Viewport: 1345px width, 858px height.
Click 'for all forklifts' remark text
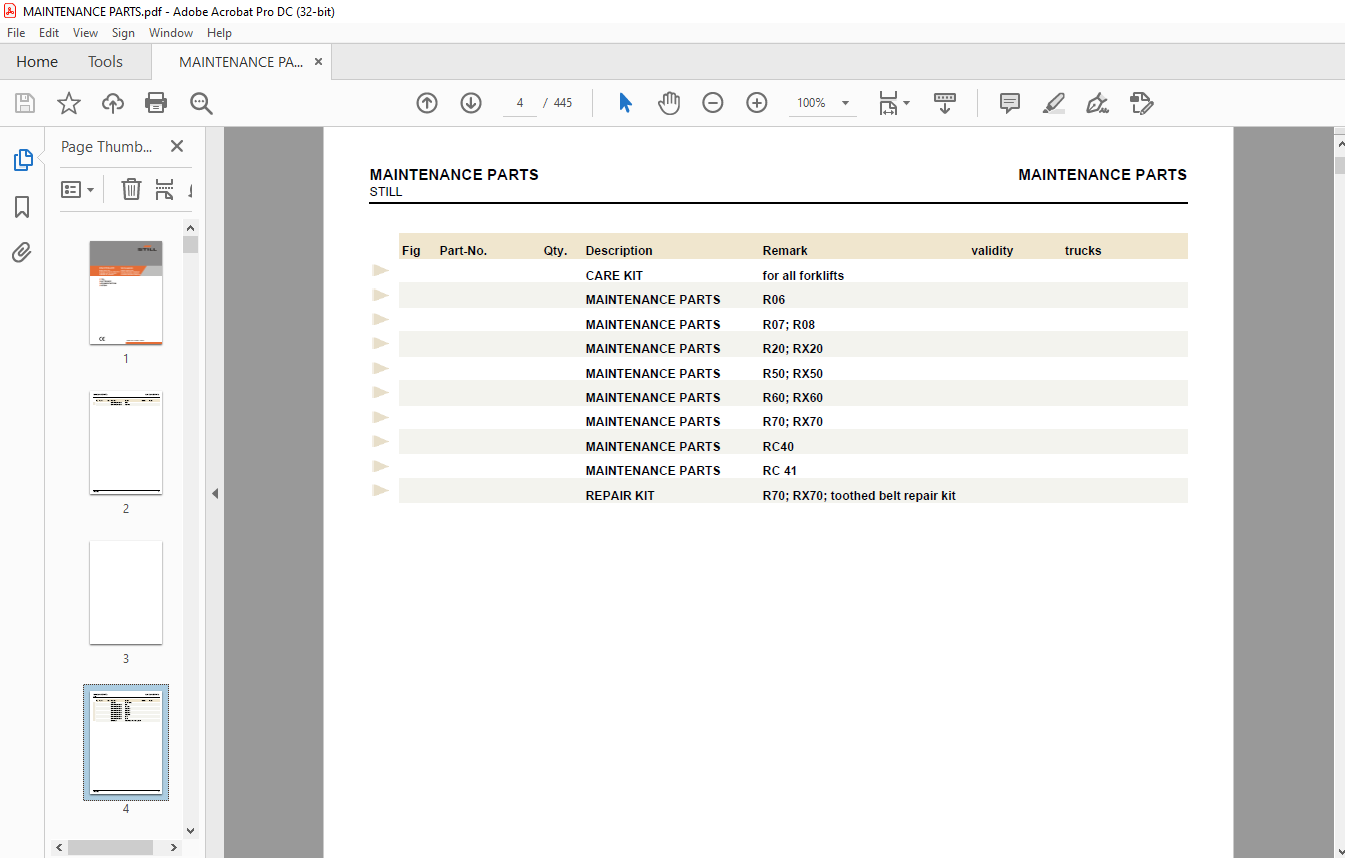[x=803, y=275]
